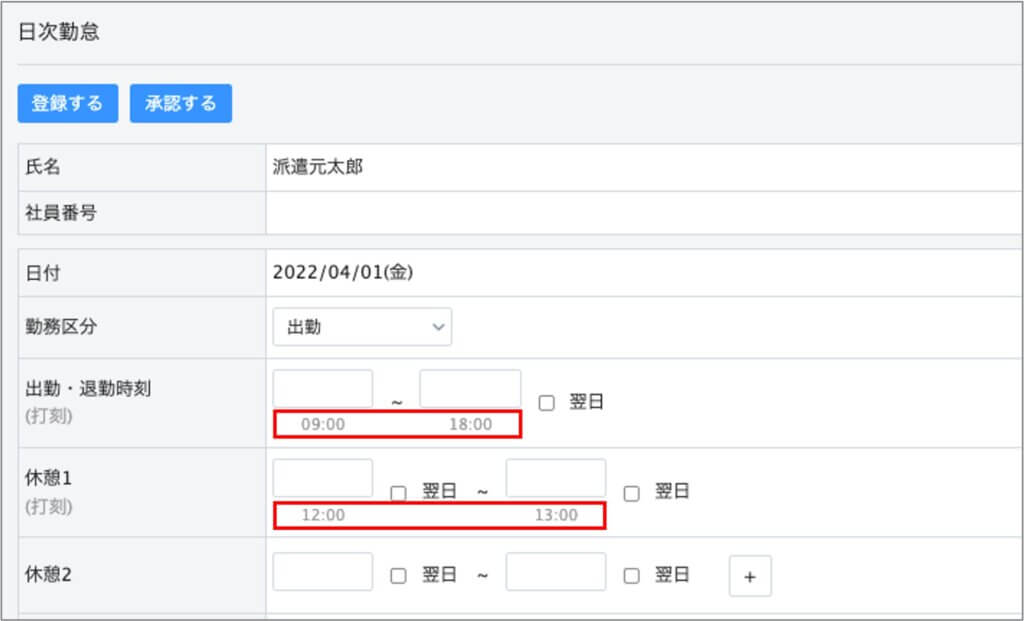Click the stamped 13:00 break end time
The width and height of the screenshot is (1024, 621).
pyautogui.click(x=556, y=515)
